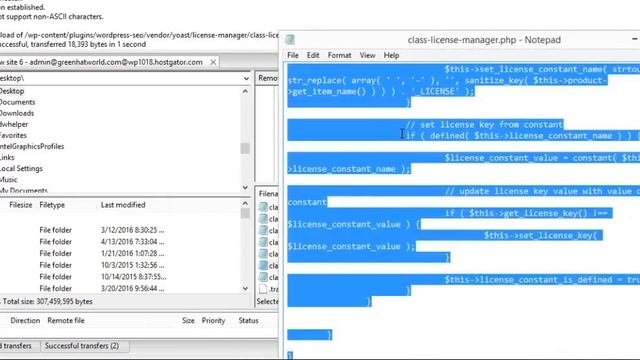This screenshot has height=360, width=640.
Task: Switch to the failed transfers tab
Action: pos(16,346)
